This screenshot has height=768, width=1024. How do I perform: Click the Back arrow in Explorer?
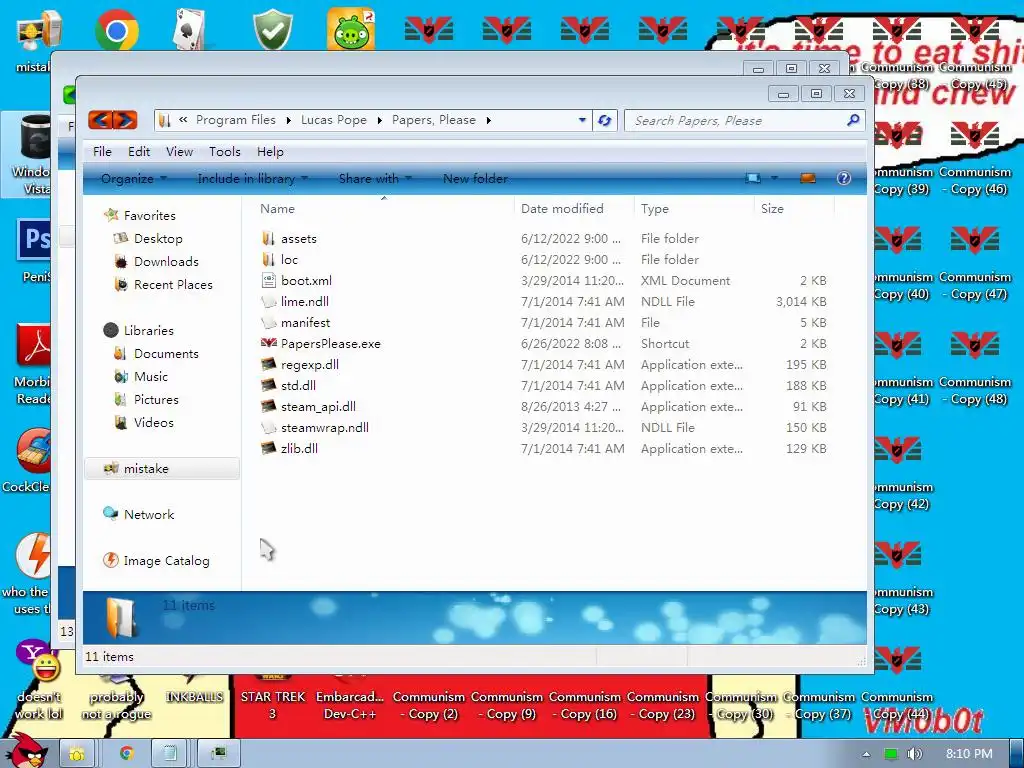coord(100,120)
